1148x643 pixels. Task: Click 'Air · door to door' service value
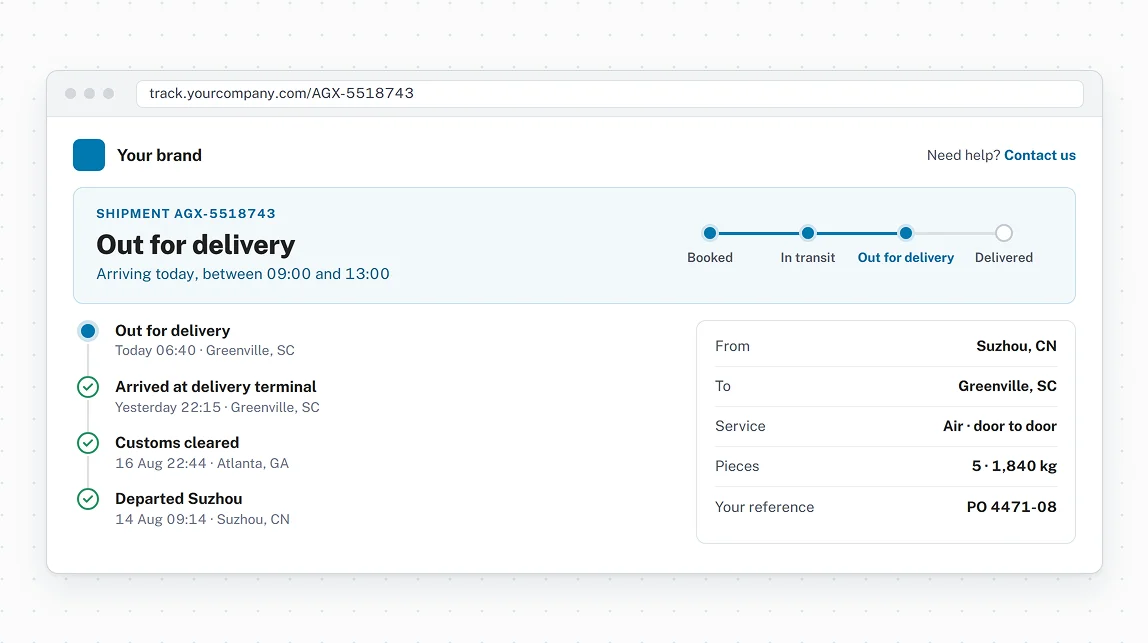click(1000, 426)
